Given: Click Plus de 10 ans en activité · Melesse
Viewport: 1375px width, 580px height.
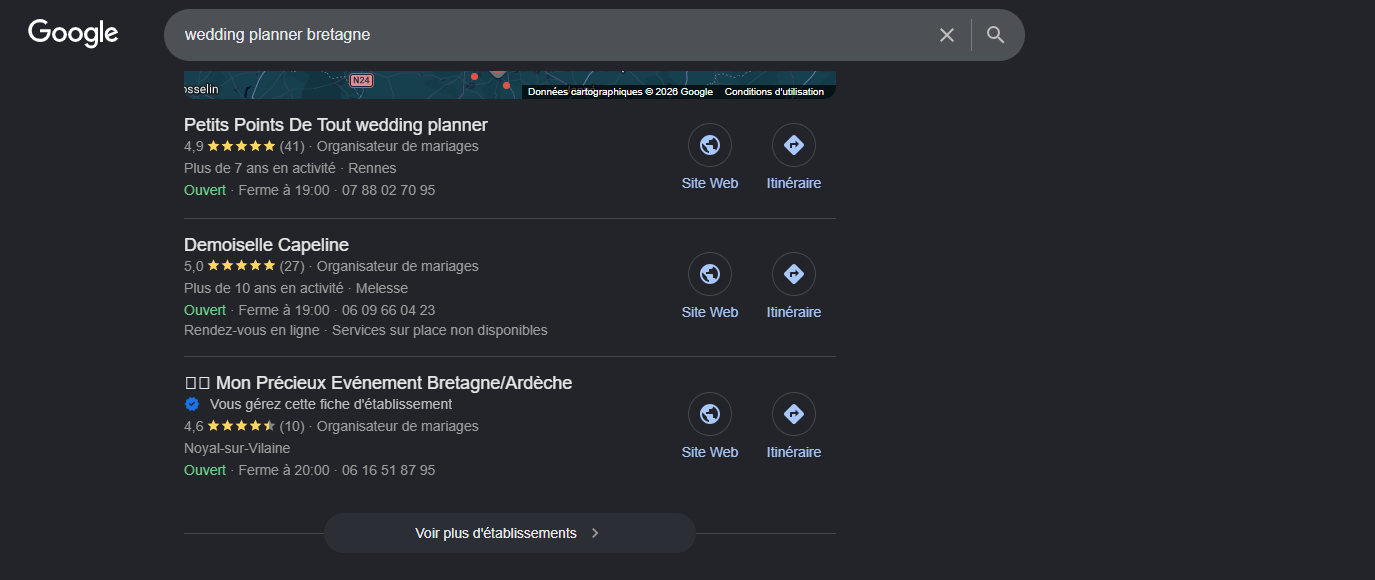Looking at the screenshot, I should point(296,288).
